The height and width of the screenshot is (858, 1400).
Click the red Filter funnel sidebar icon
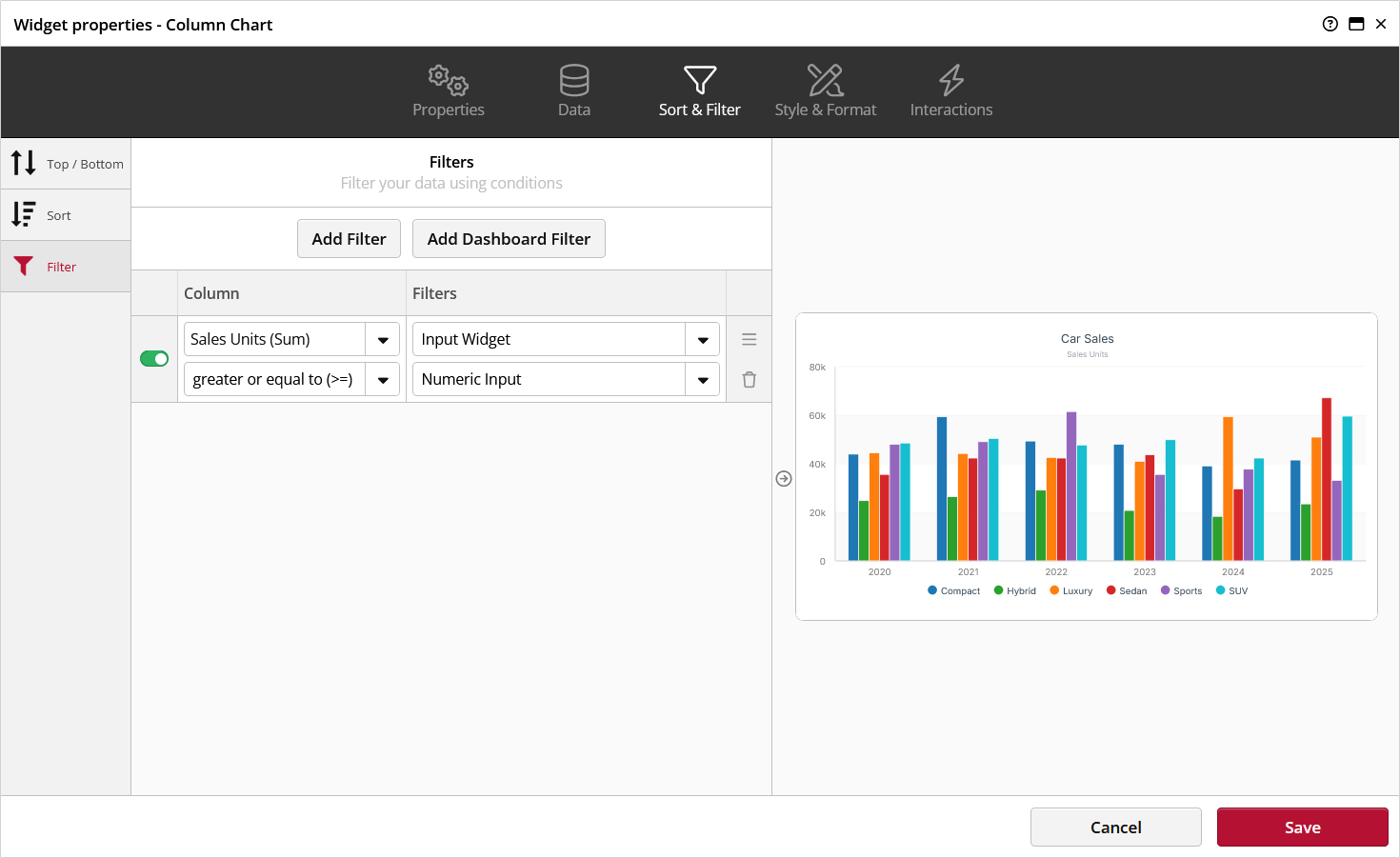pyautogui.click(x=24, y=266)
